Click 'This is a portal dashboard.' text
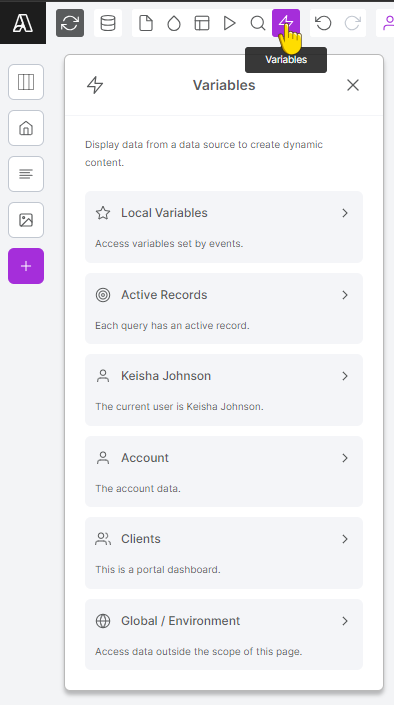 pos(157,570)
